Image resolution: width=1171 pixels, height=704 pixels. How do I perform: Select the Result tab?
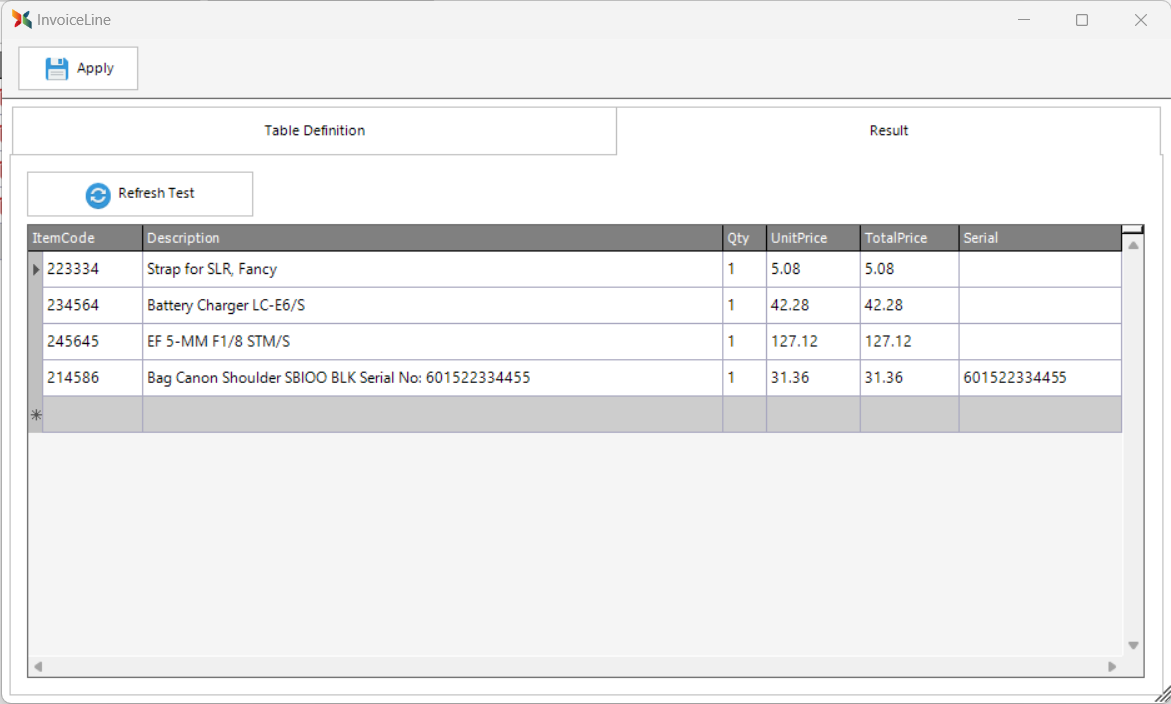tap(888, 131)
